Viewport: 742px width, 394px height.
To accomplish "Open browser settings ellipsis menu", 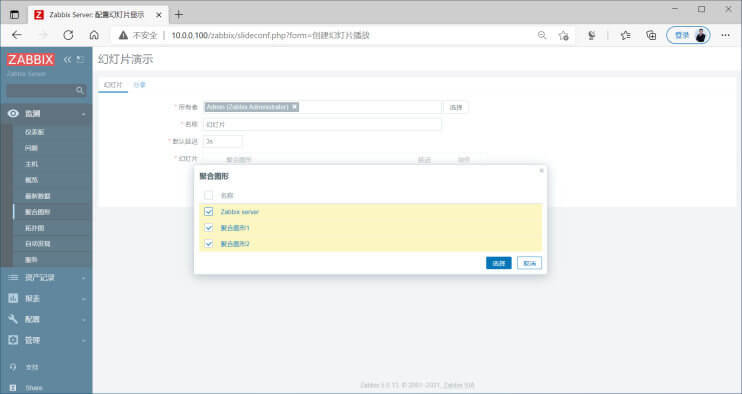I will [725, 35].
